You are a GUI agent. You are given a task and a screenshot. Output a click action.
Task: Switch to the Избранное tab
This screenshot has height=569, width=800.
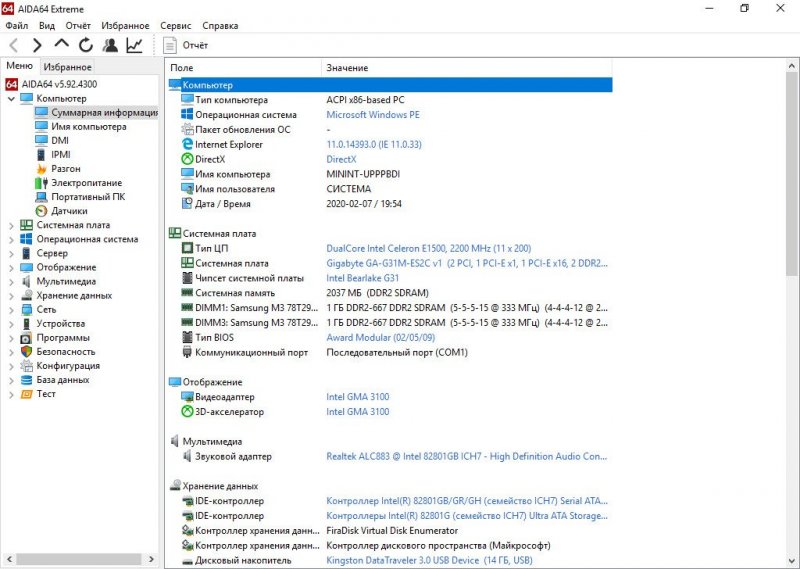pos(67,67)
